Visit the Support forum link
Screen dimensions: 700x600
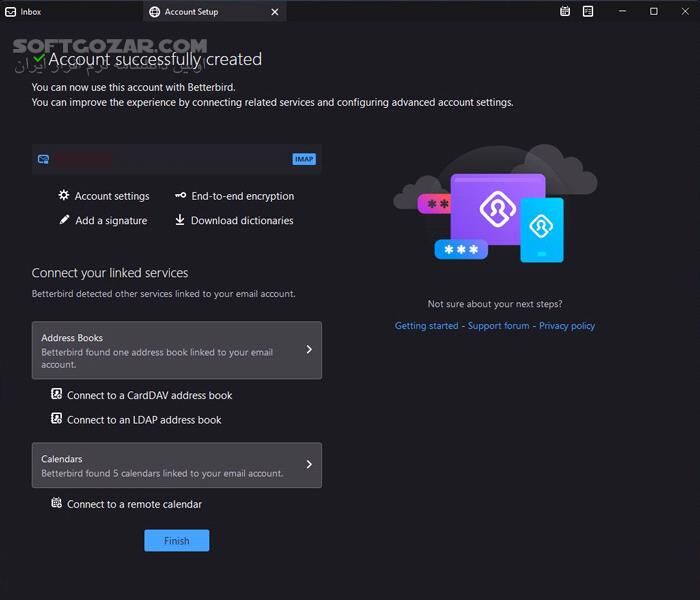click(x=498, y=326)
